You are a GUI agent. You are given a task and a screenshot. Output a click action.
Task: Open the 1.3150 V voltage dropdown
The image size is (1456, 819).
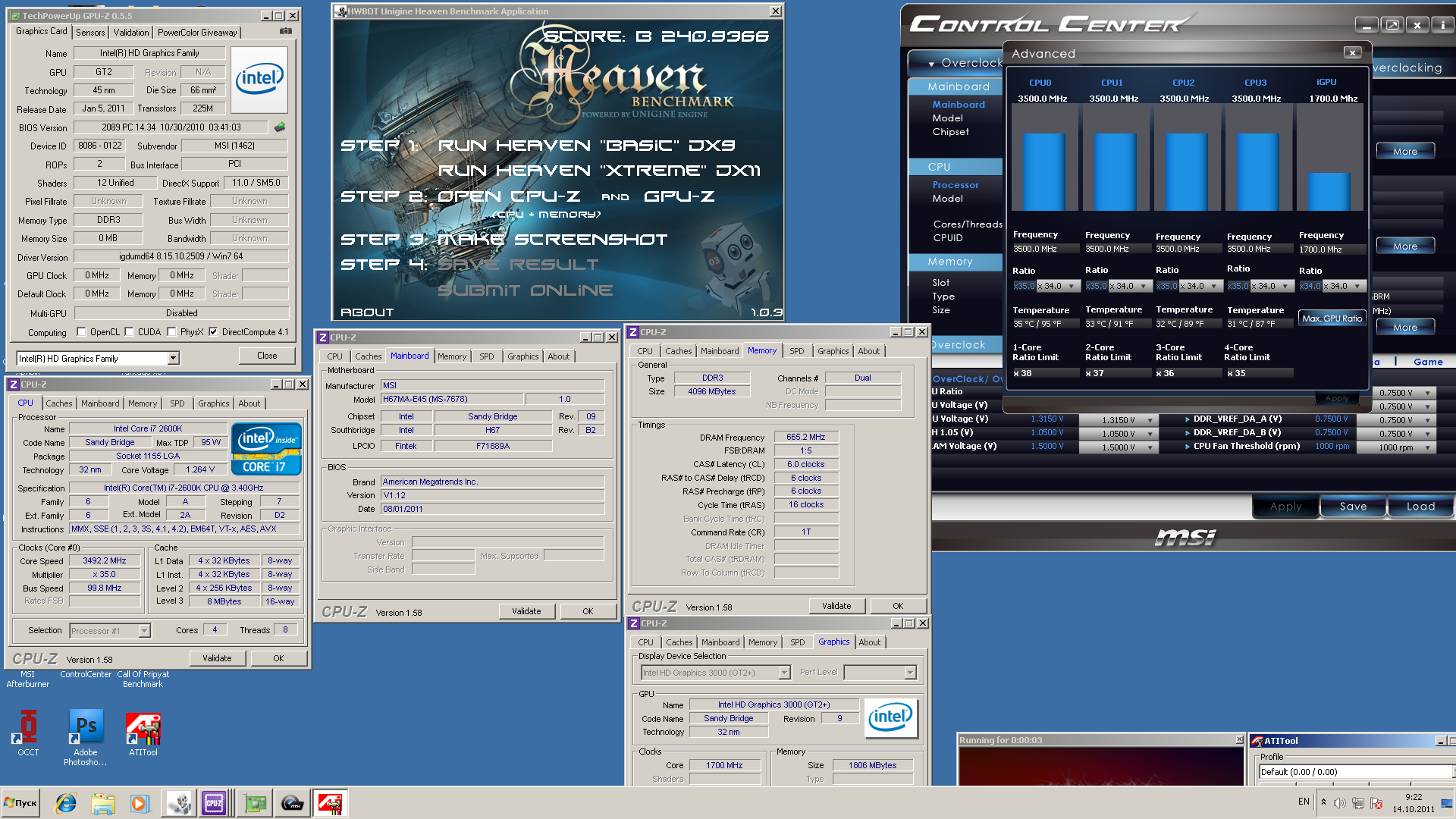tap(1150, 420)
